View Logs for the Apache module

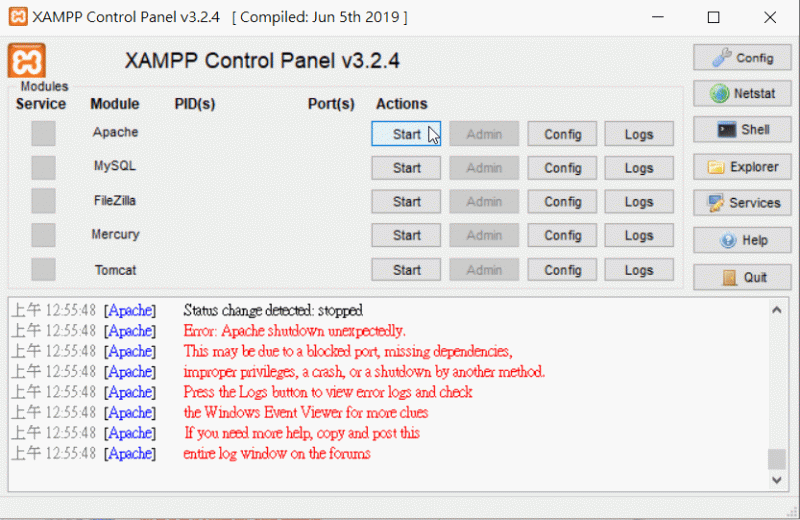tap(639, 134)
